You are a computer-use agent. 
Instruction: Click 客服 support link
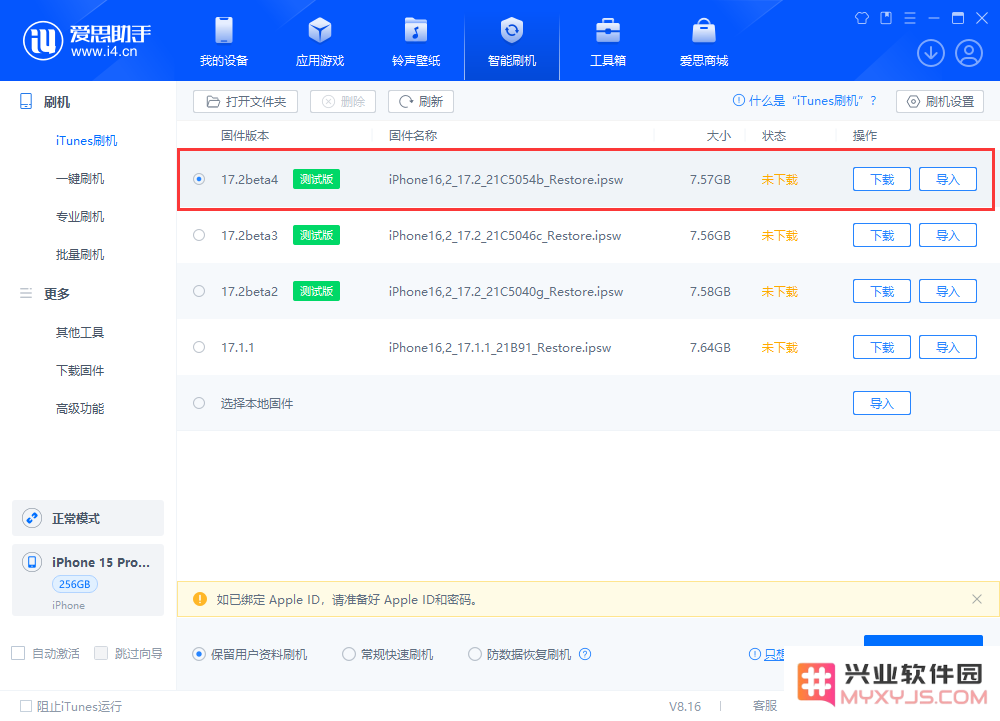(765, 706)
